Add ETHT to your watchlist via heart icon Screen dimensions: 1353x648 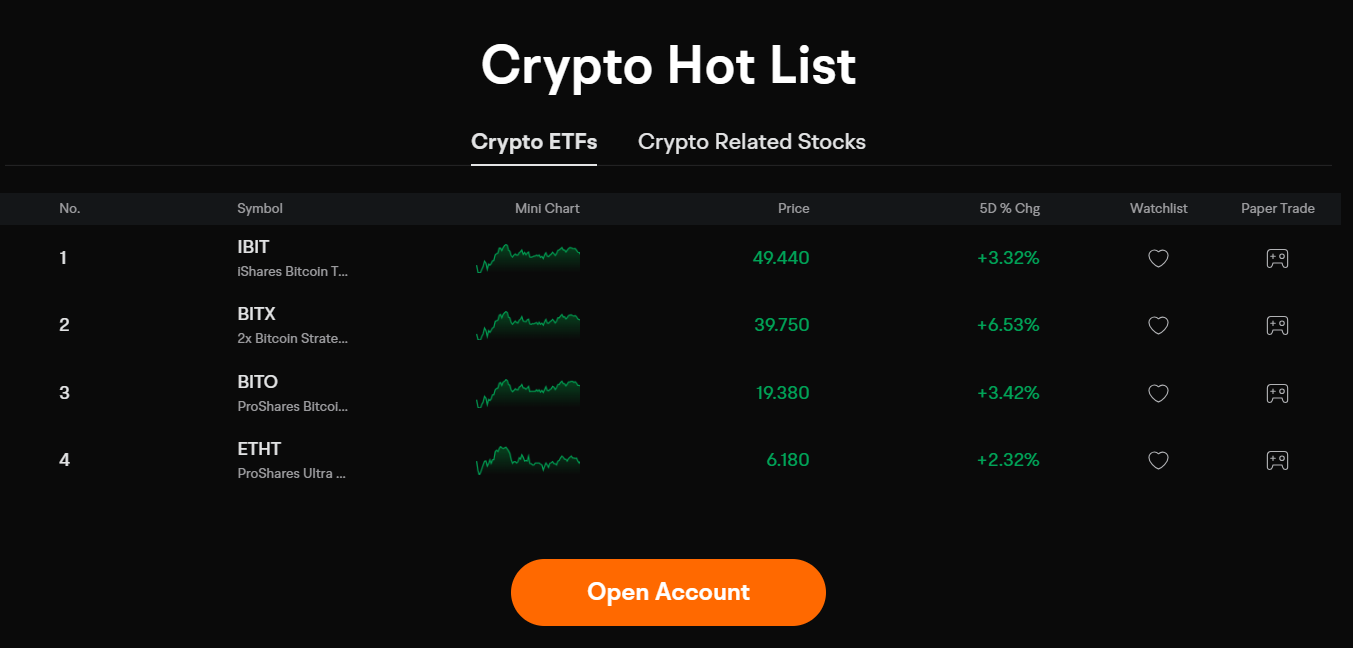1158,460
